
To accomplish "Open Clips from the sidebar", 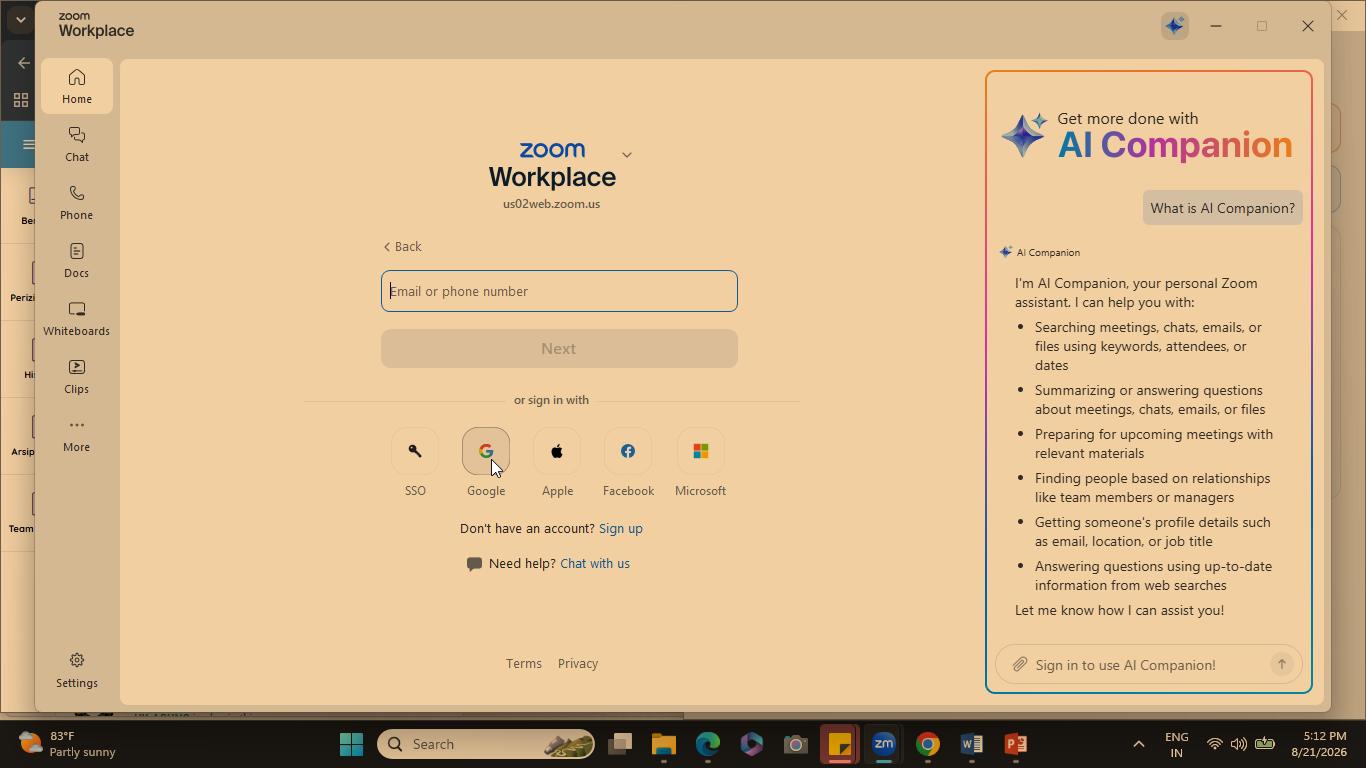I will [x=77, y=376].
